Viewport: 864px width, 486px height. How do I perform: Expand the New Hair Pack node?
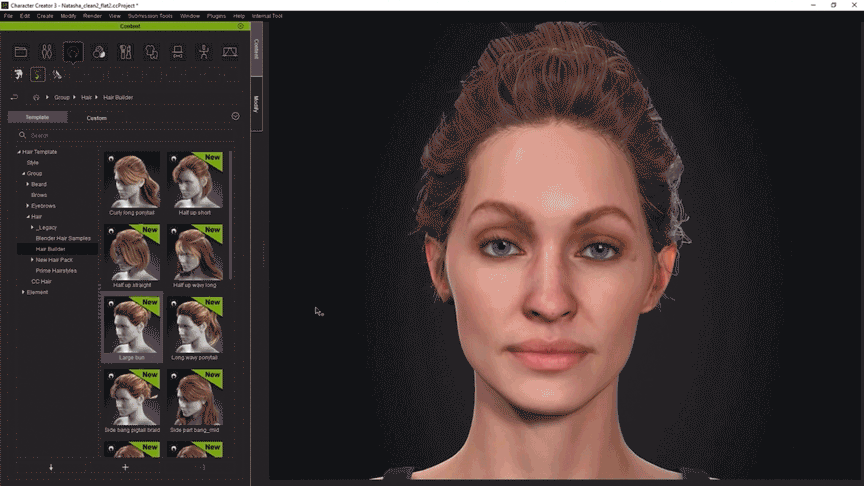[x=32, y=260]
